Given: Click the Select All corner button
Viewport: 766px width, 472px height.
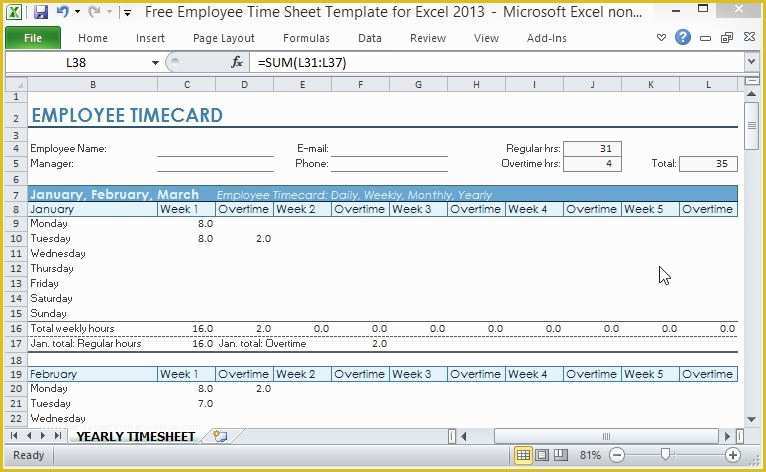Looking at the screenshot, I should (x=16, y=85).
